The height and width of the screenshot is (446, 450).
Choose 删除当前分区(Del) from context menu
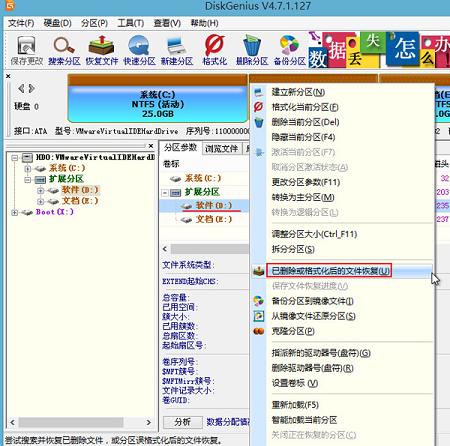pyautogui.click(x=343, y=122)
